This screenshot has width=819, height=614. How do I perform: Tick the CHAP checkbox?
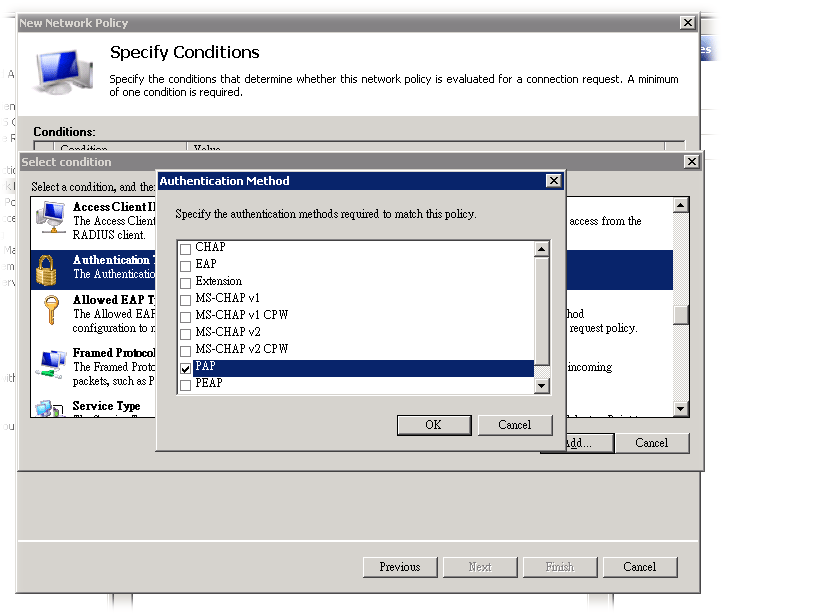pyautogui.click(x=185, y=248)
